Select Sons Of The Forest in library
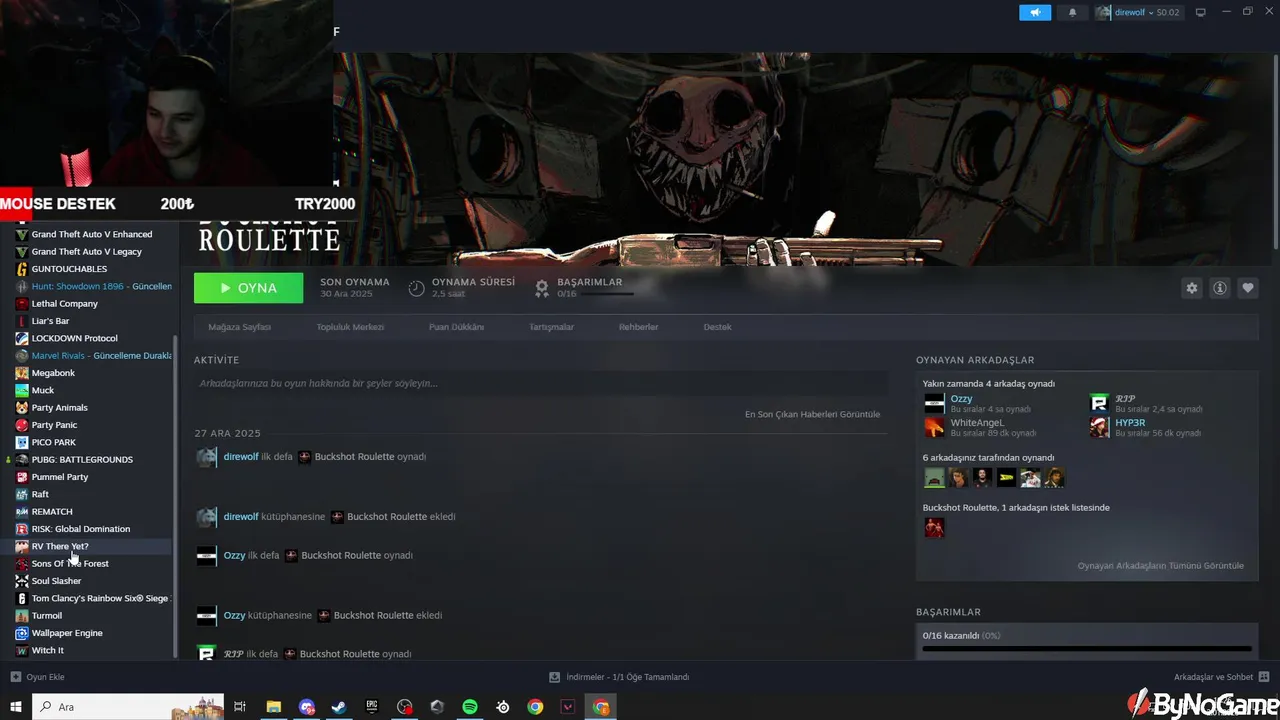Viewport: 1280px width, 720px height. coord(70,564)
